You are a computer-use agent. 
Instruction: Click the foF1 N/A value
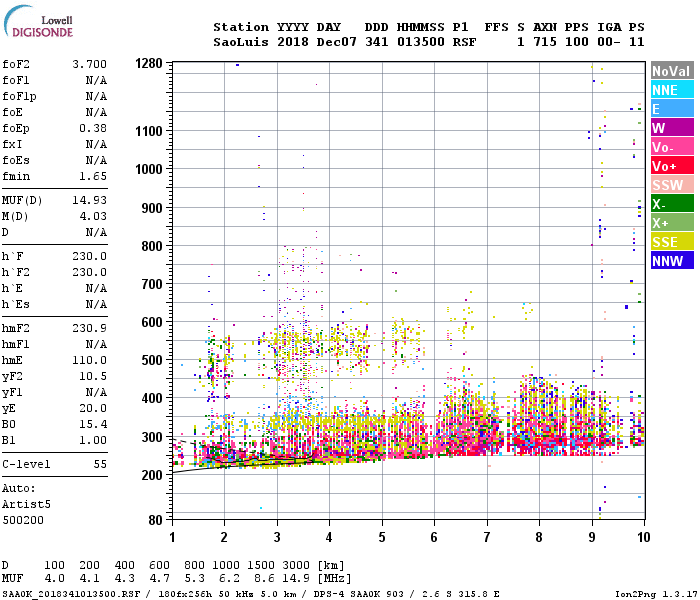coord(96,80)
